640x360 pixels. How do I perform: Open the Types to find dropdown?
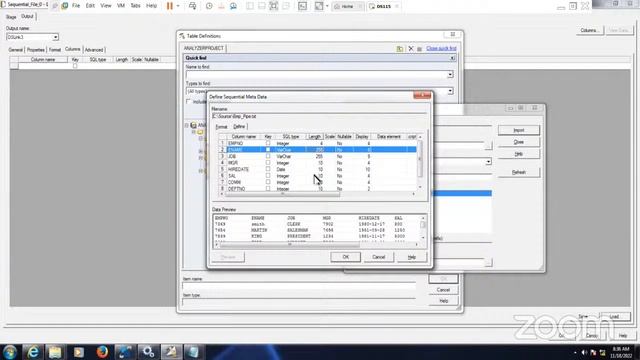[450, 91]
